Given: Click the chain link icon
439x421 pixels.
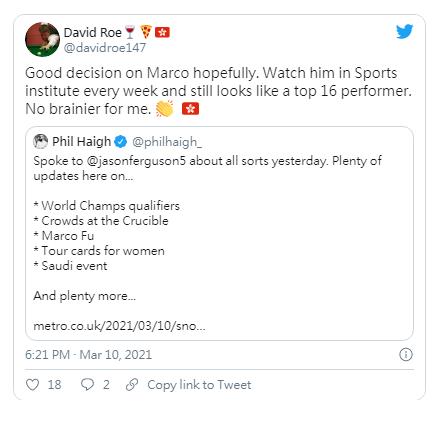Looking at the screenshot, I should pos(132,385).
